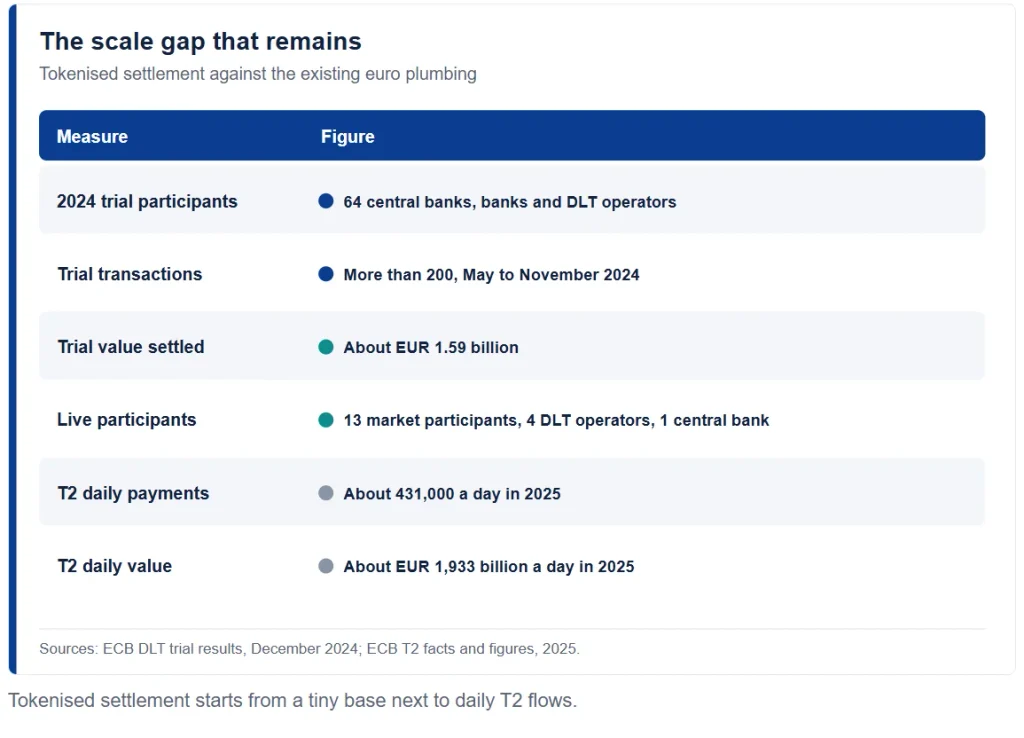Select the grey dot next to 431,000 a day

(x=325, y=493)
